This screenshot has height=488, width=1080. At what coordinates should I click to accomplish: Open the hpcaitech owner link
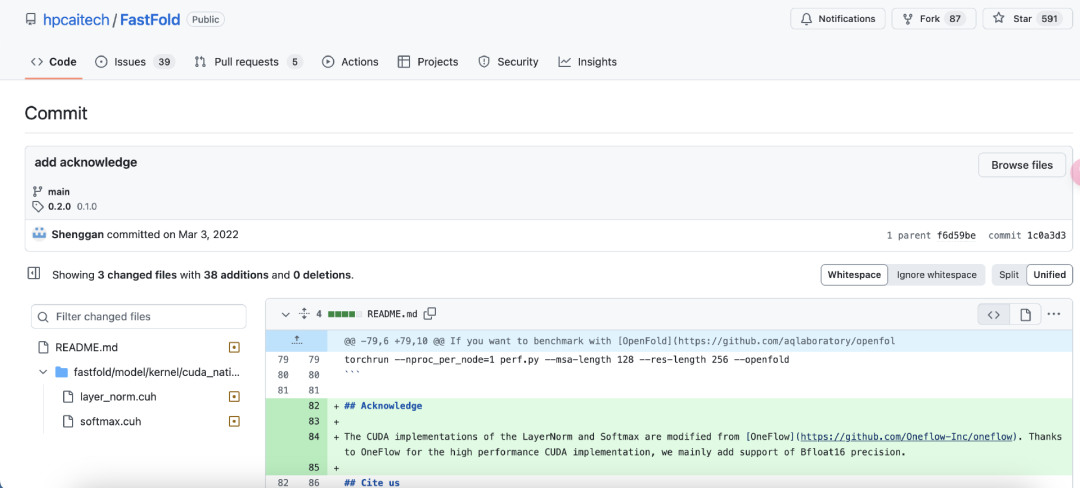(x=76, y=19)
